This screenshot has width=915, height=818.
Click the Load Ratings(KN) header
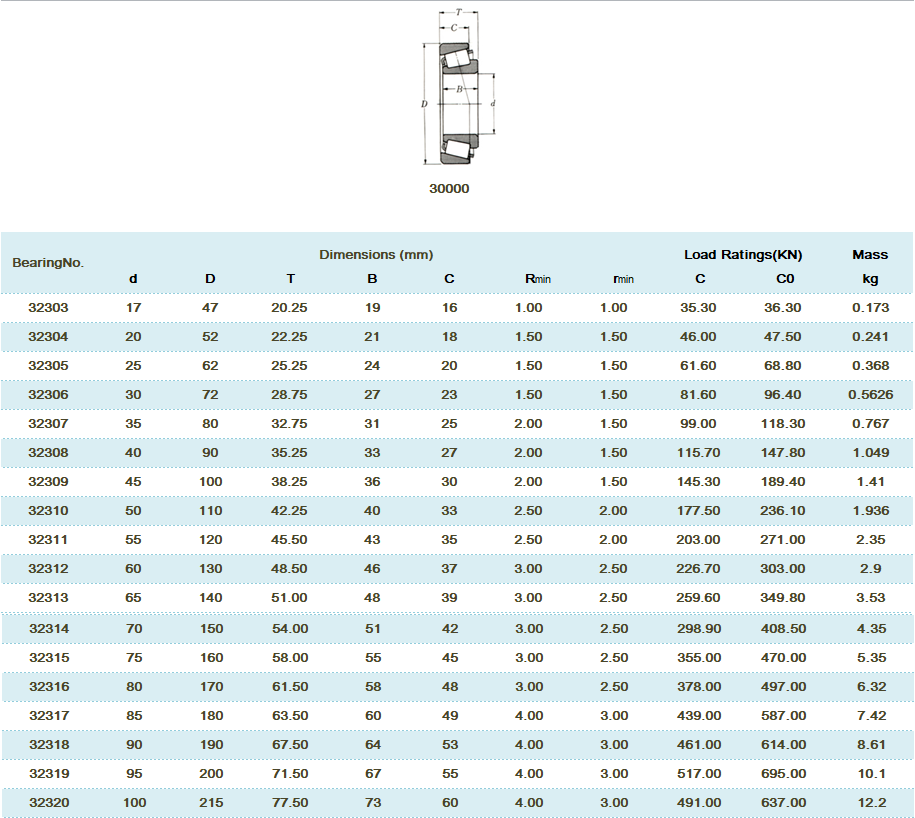click(743, 255)
